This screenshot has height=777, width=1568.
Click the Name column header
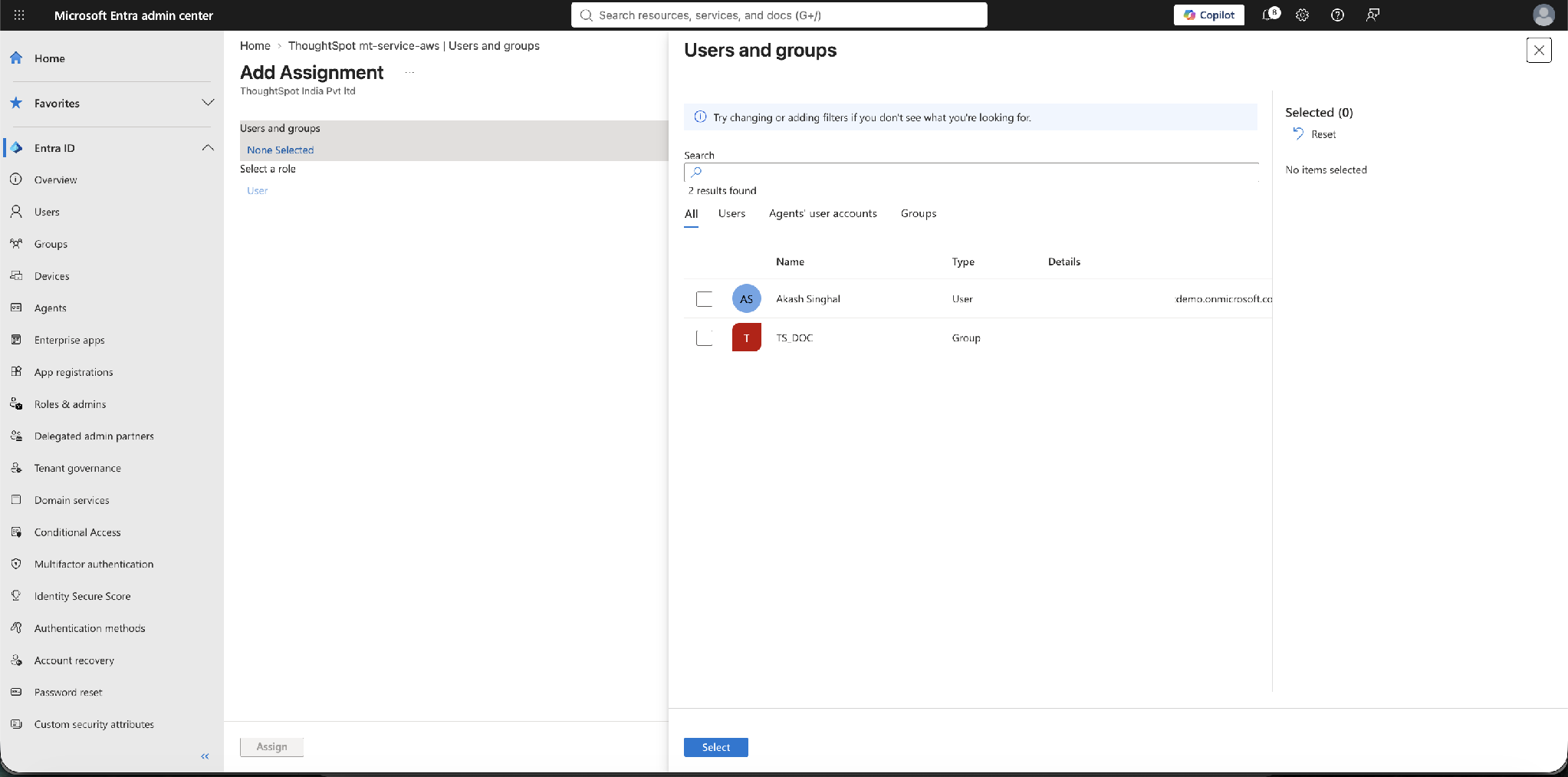coord(790,262)
